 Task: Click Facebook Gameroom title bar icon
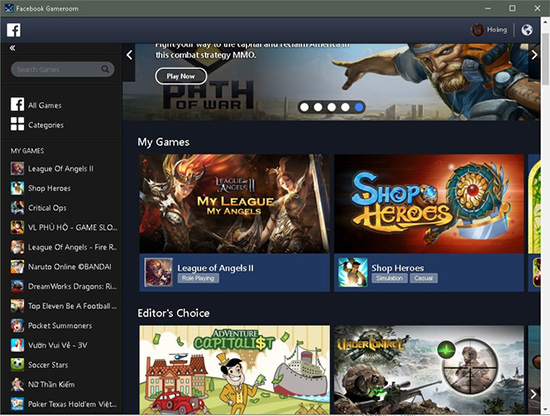coord(9,8)
